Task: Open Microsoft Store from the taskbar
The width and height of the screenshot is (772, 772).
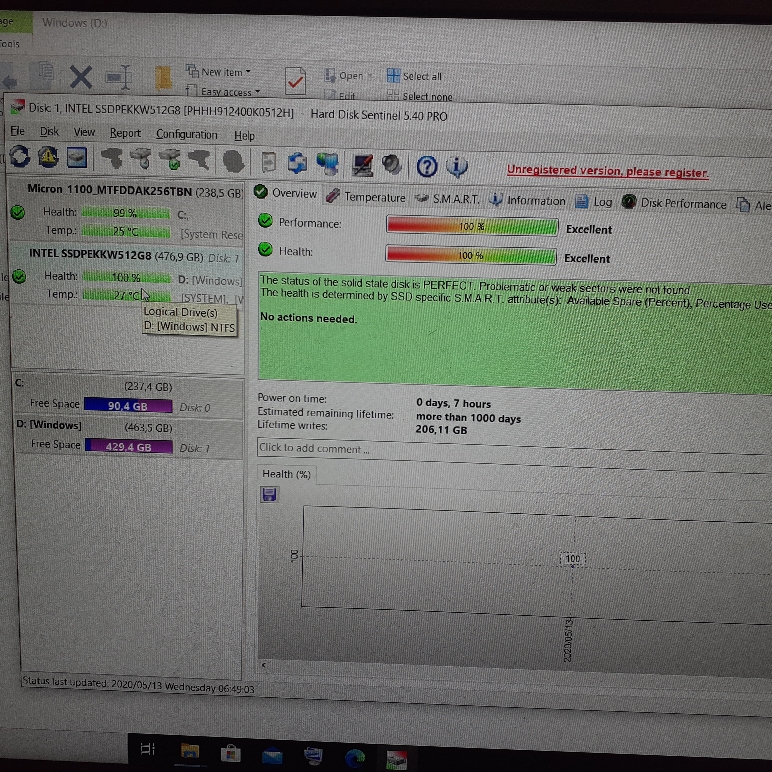Action: [230, 753]
